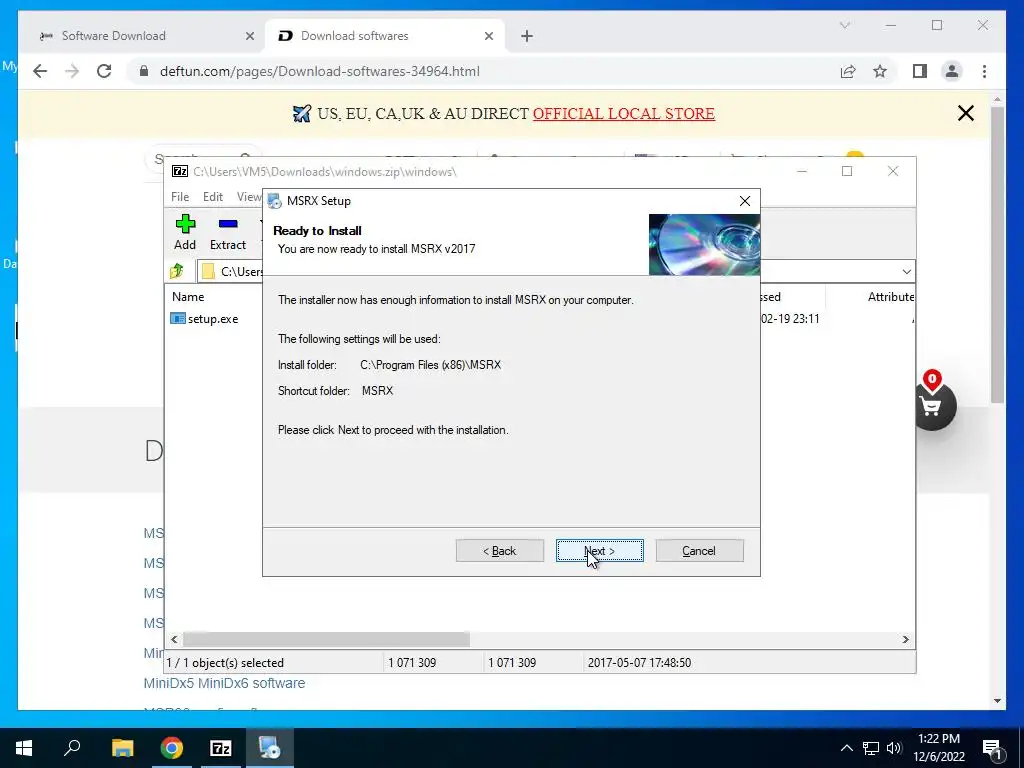Share this page icon in address bar
This screenshot has height=768, width=1024.
(x=848, y=71)
